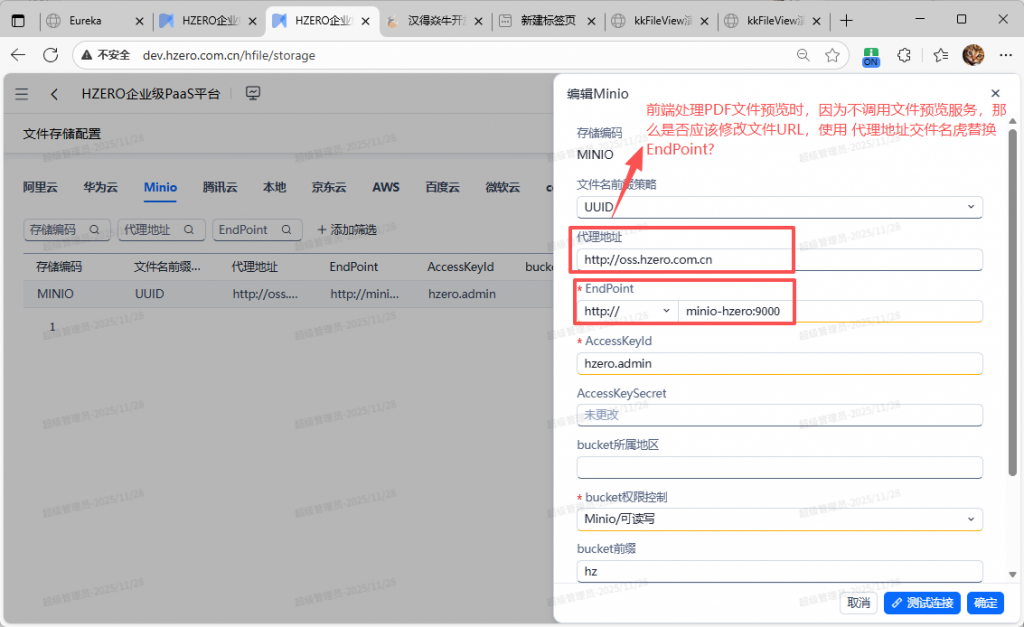
Task: Click 添加筛选 to add a filter
Action: click(x=346, y=230)
